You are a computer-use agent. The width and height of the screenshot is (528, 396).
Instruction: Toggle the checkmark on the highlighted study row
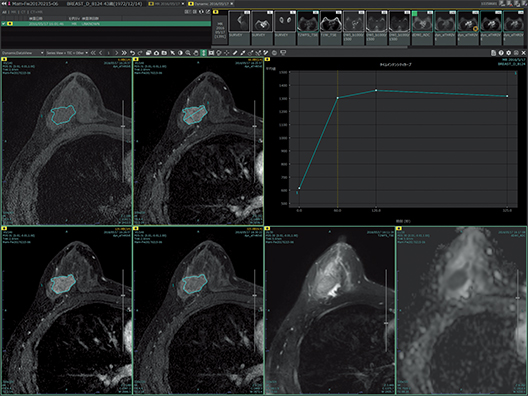coord(4,24)
